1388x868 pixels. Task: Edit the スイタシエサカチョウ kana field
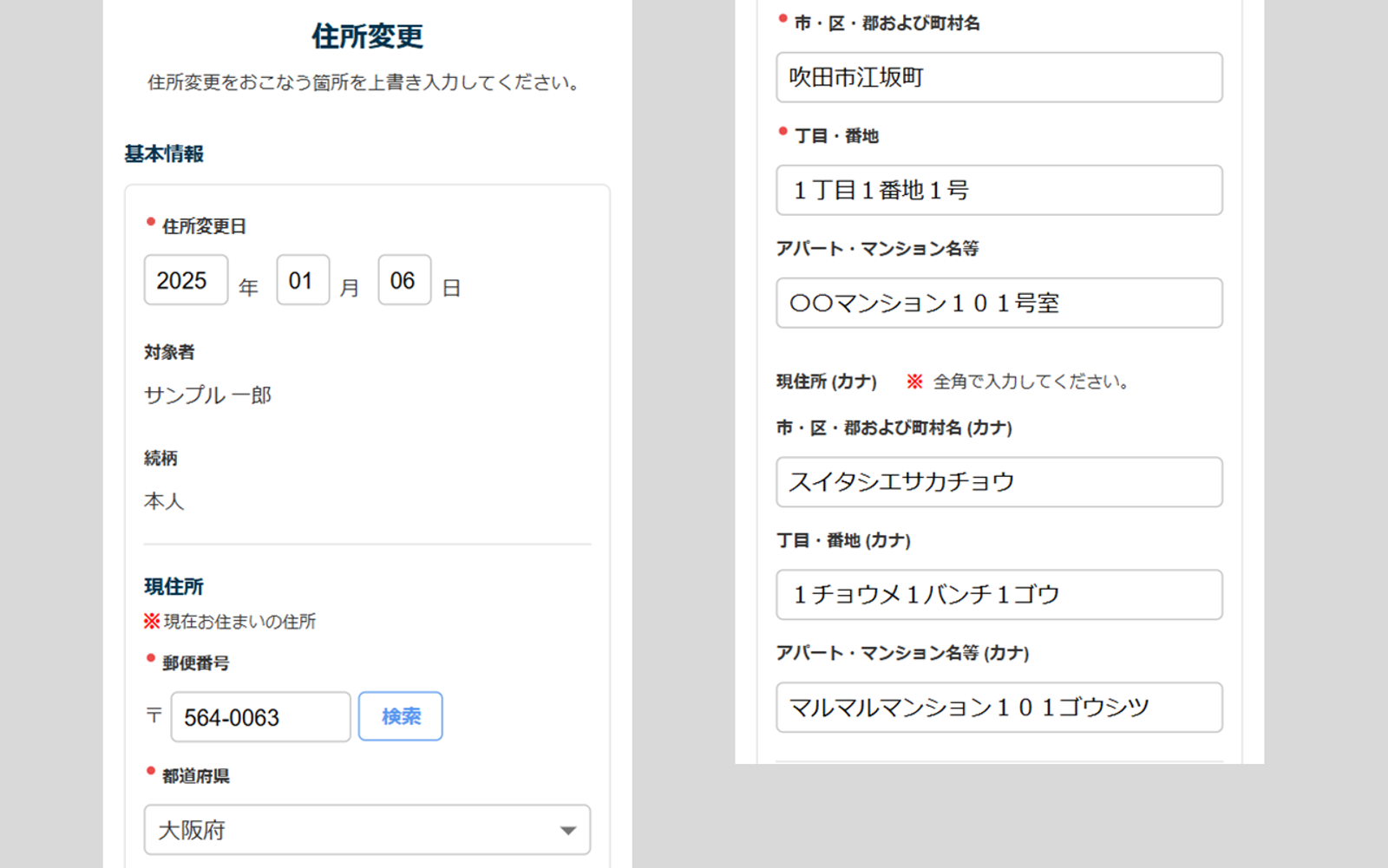[x=998, y=482]
